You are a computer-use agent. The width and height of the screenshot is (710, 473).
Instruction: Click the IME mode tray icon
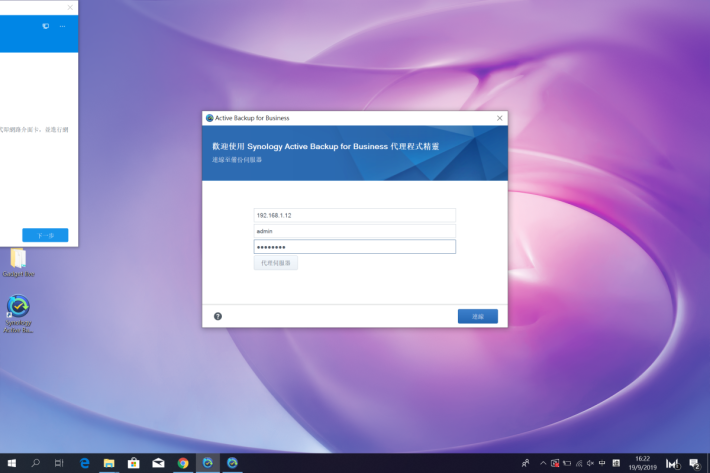pyautogui.click(x=616, y=463)
